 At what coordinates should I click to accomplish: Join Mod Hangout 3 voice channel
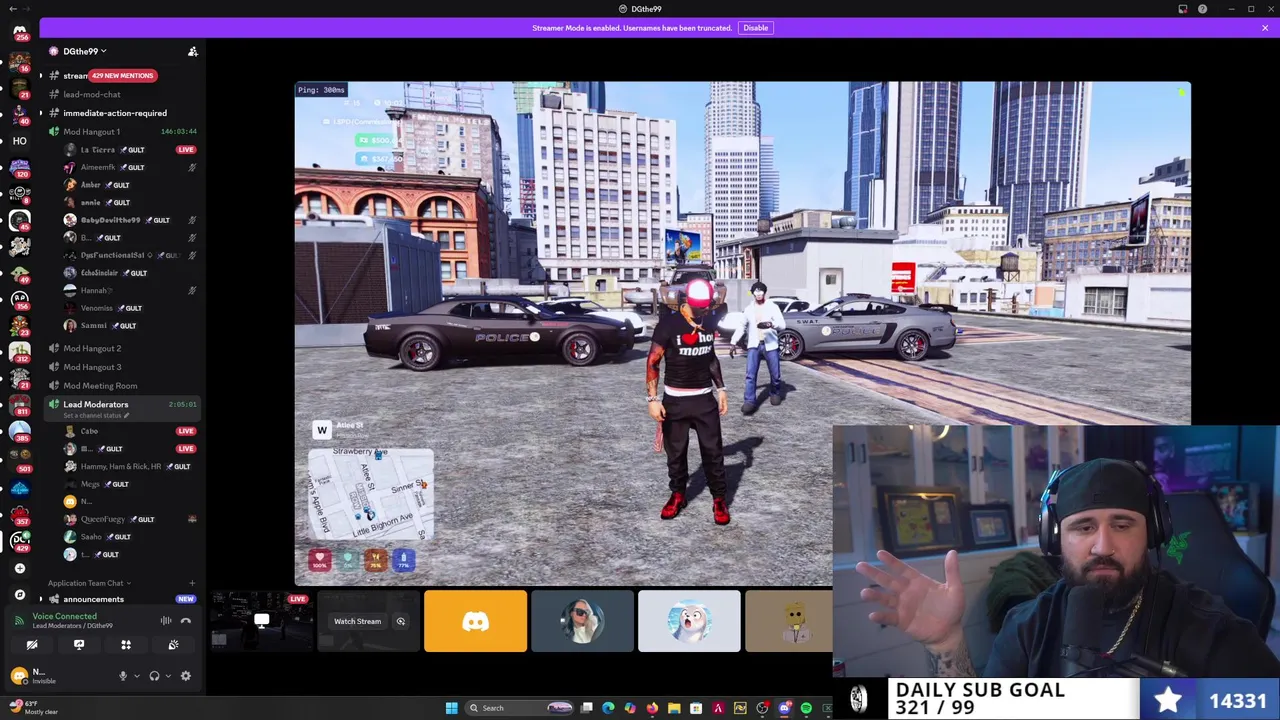(92, 367)
